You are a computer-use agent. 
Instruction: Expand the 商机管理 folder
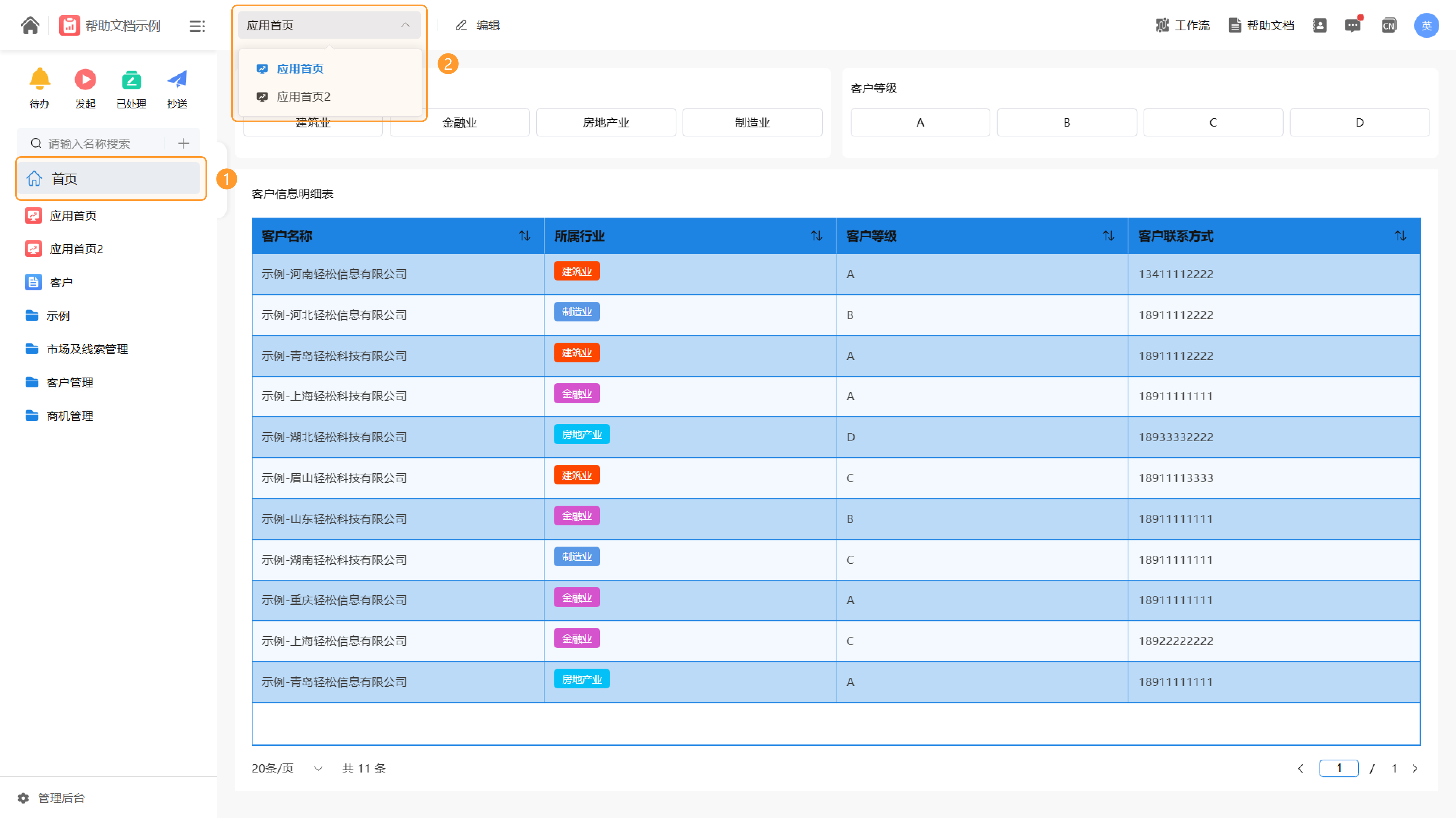(x=108, y=416)
